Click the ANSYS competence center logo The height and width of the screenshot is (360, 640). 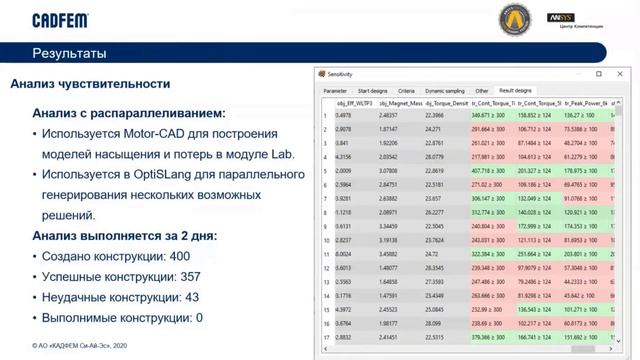pos(575,21)
